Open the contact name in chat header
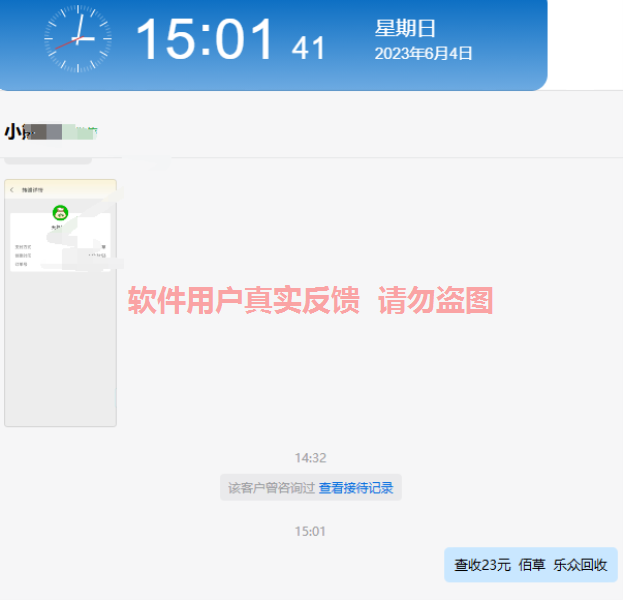This screenshot has width=623, height=600. click(x=40, y=132)
